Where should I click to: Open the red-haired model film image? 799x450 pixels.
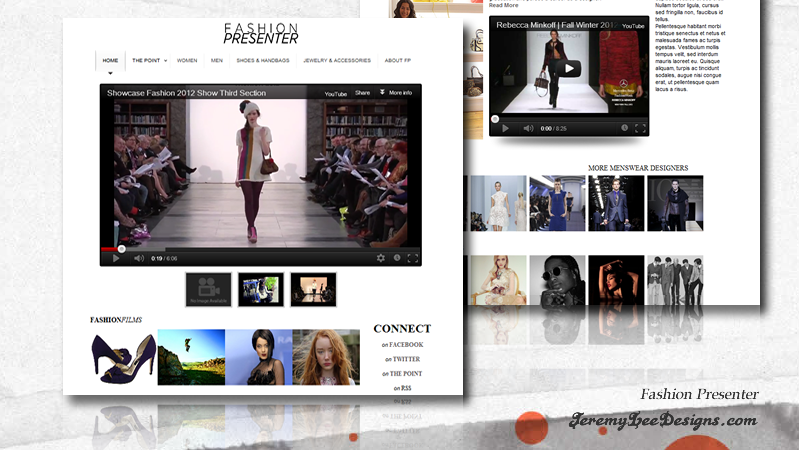(x=326, y=357)
